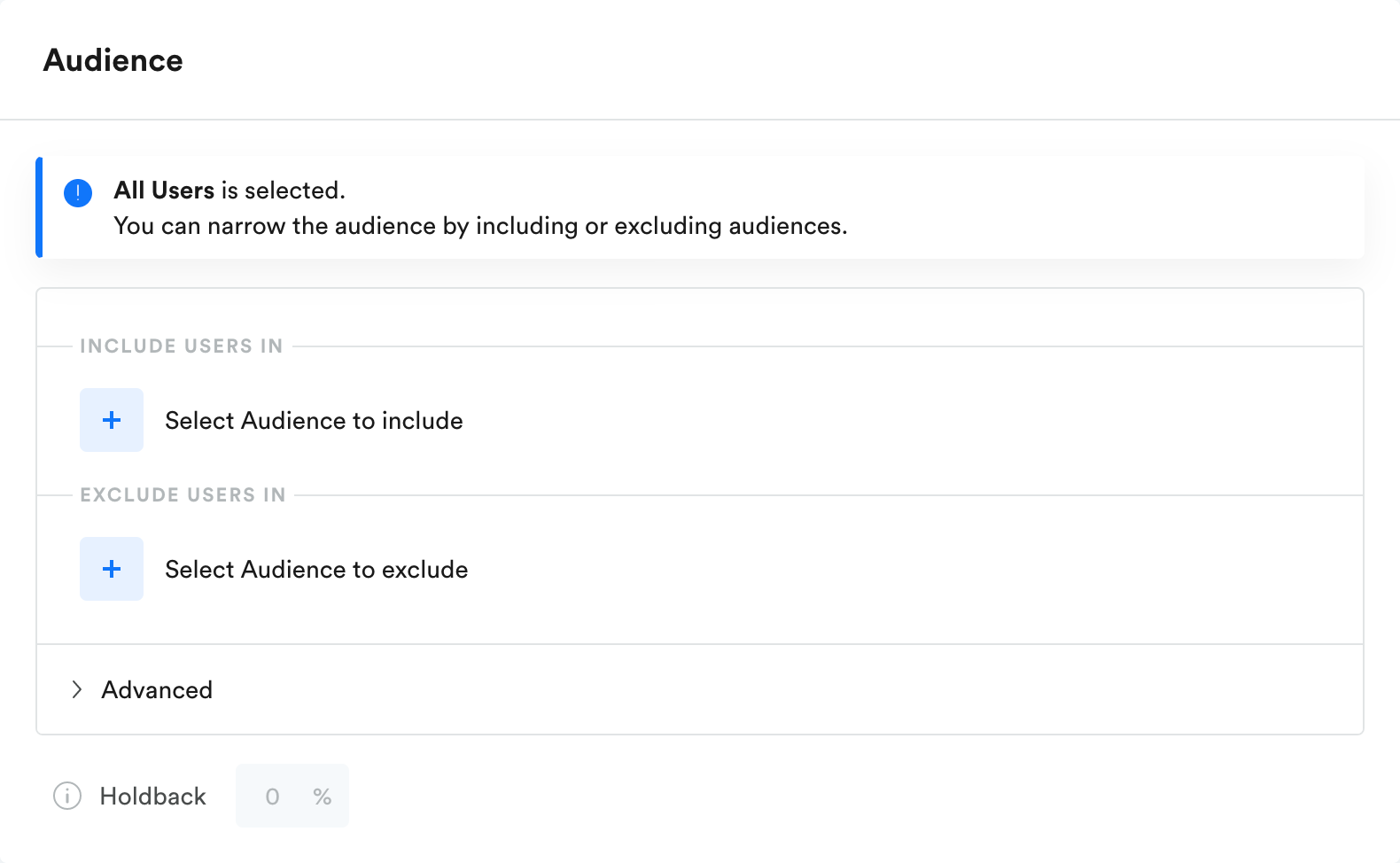This screenshot has width=1400, height=863.
Task: Click the blue exclamation info icon in the banner
Action: pyautogui.click(x=78, y=192)
